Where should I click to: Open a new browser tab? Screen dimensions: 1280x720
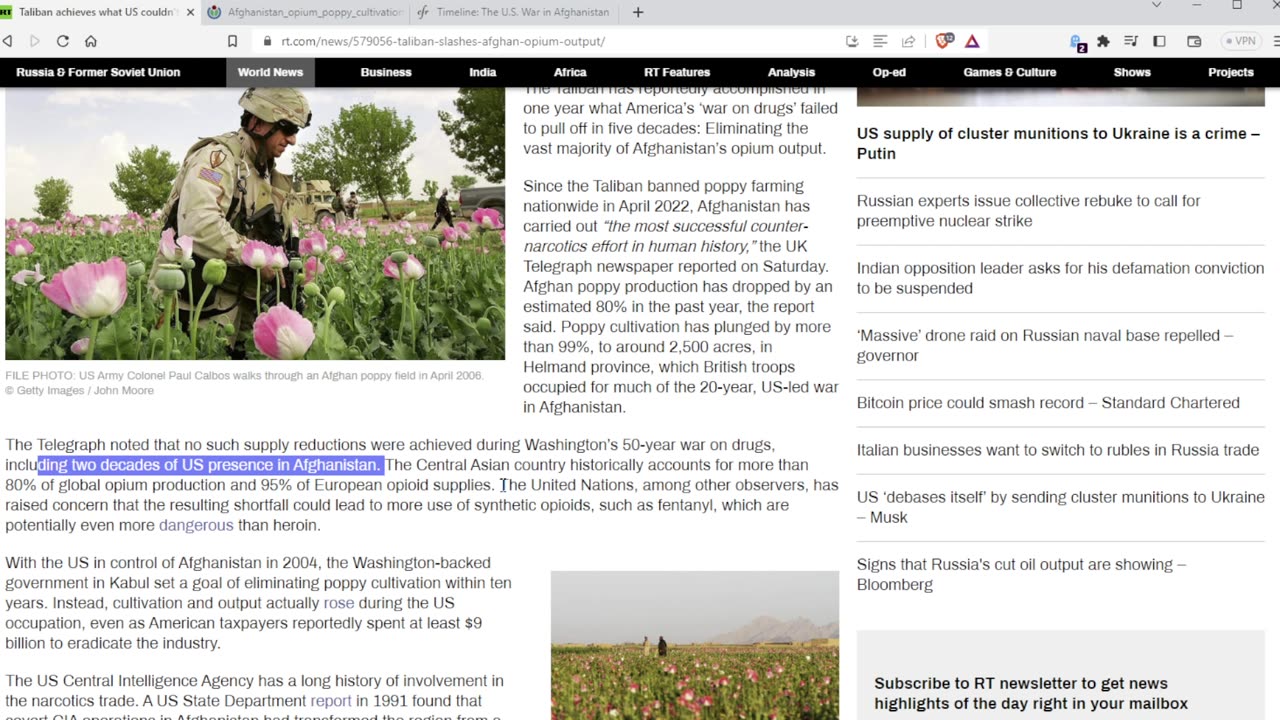click(x=638, y=12)
